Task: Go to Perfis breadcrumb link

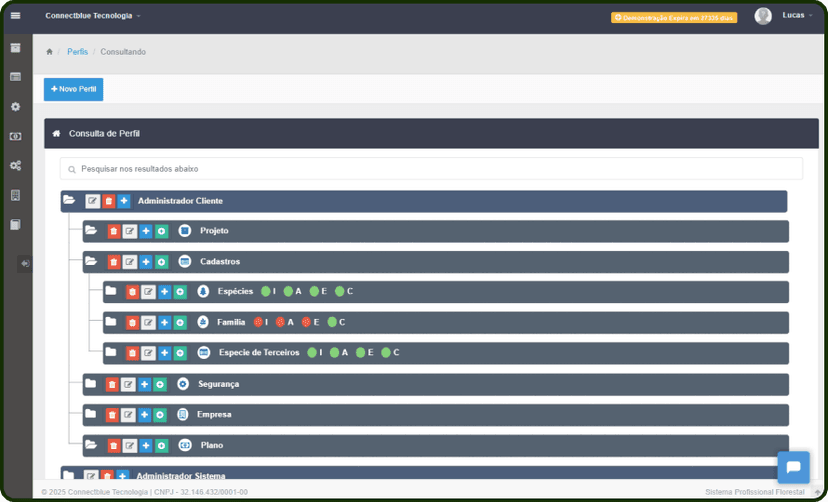Action: click(77, 52)
